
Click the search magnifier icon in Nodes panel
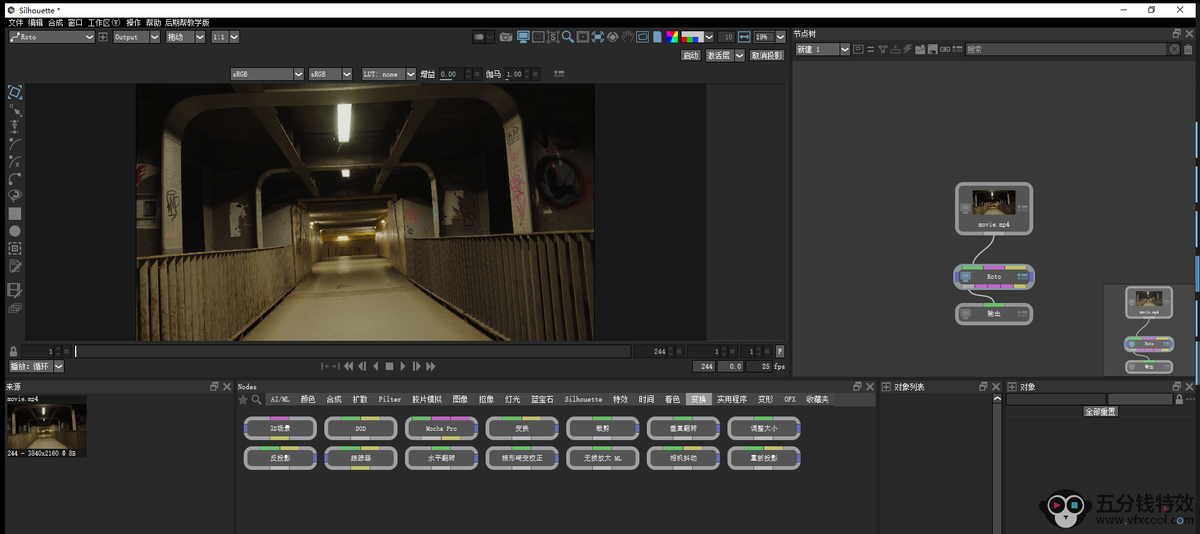(x=254, y=399)
